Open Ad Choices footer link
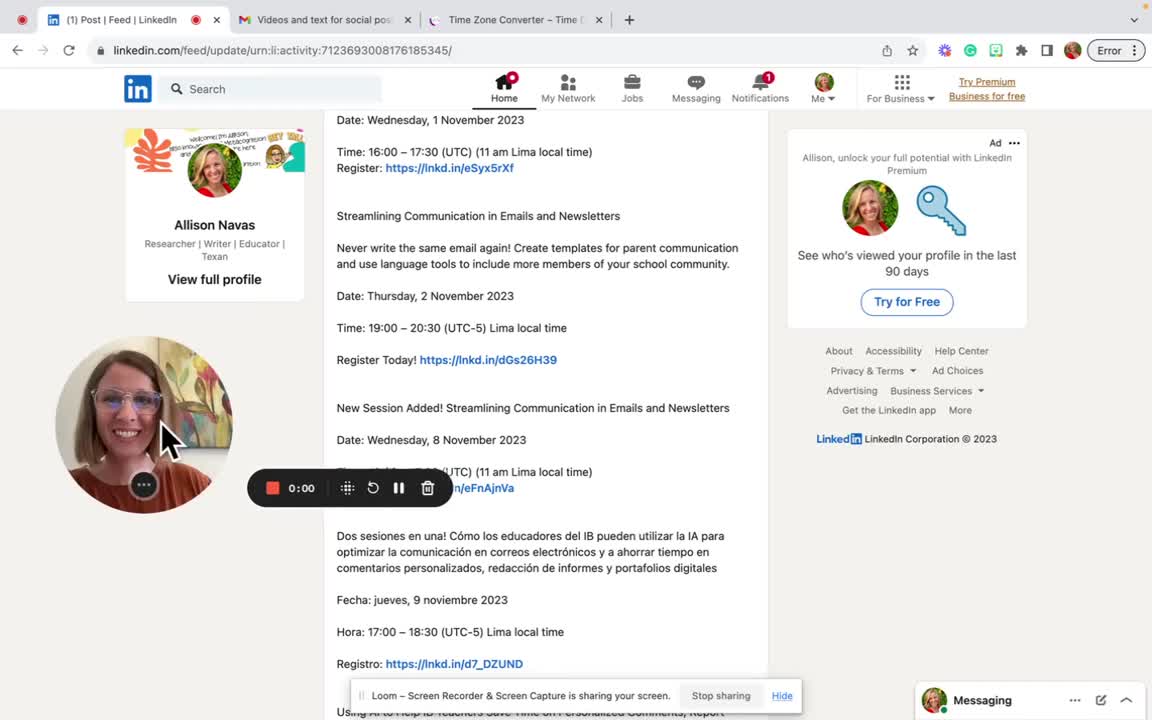 (x=957, y=371)
